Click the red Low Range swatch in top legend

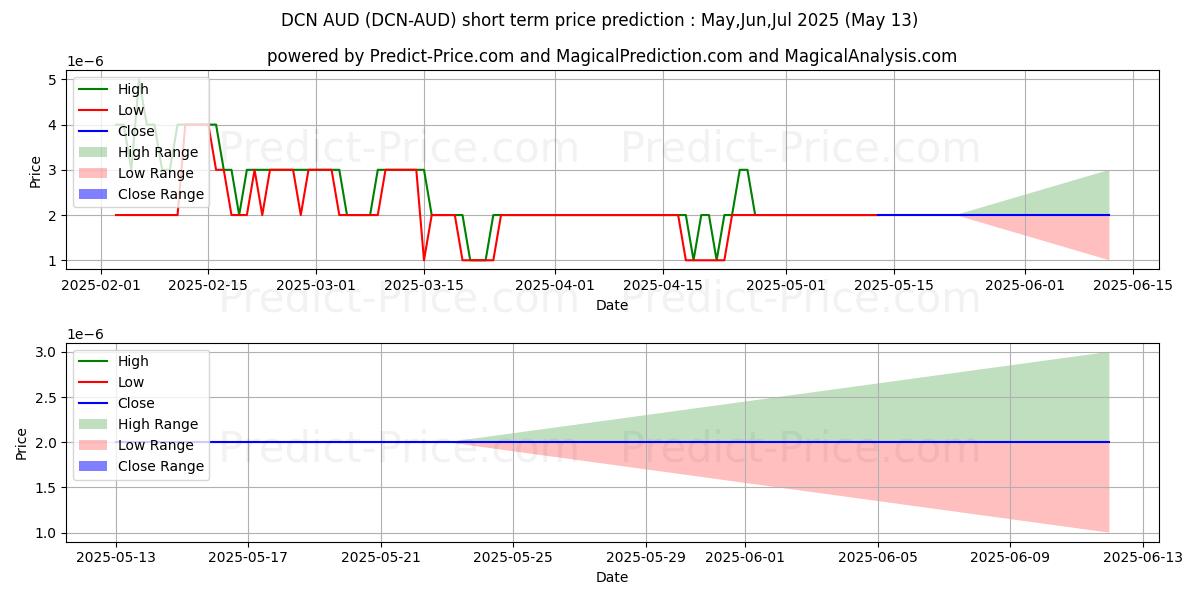(94, 173)
